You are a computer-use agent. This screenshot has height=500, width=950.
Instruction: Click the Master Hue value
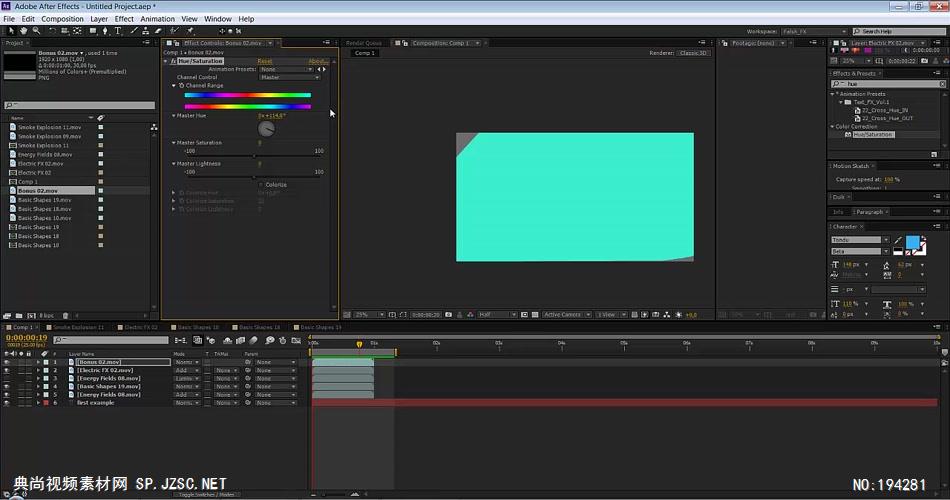(271, 115)
